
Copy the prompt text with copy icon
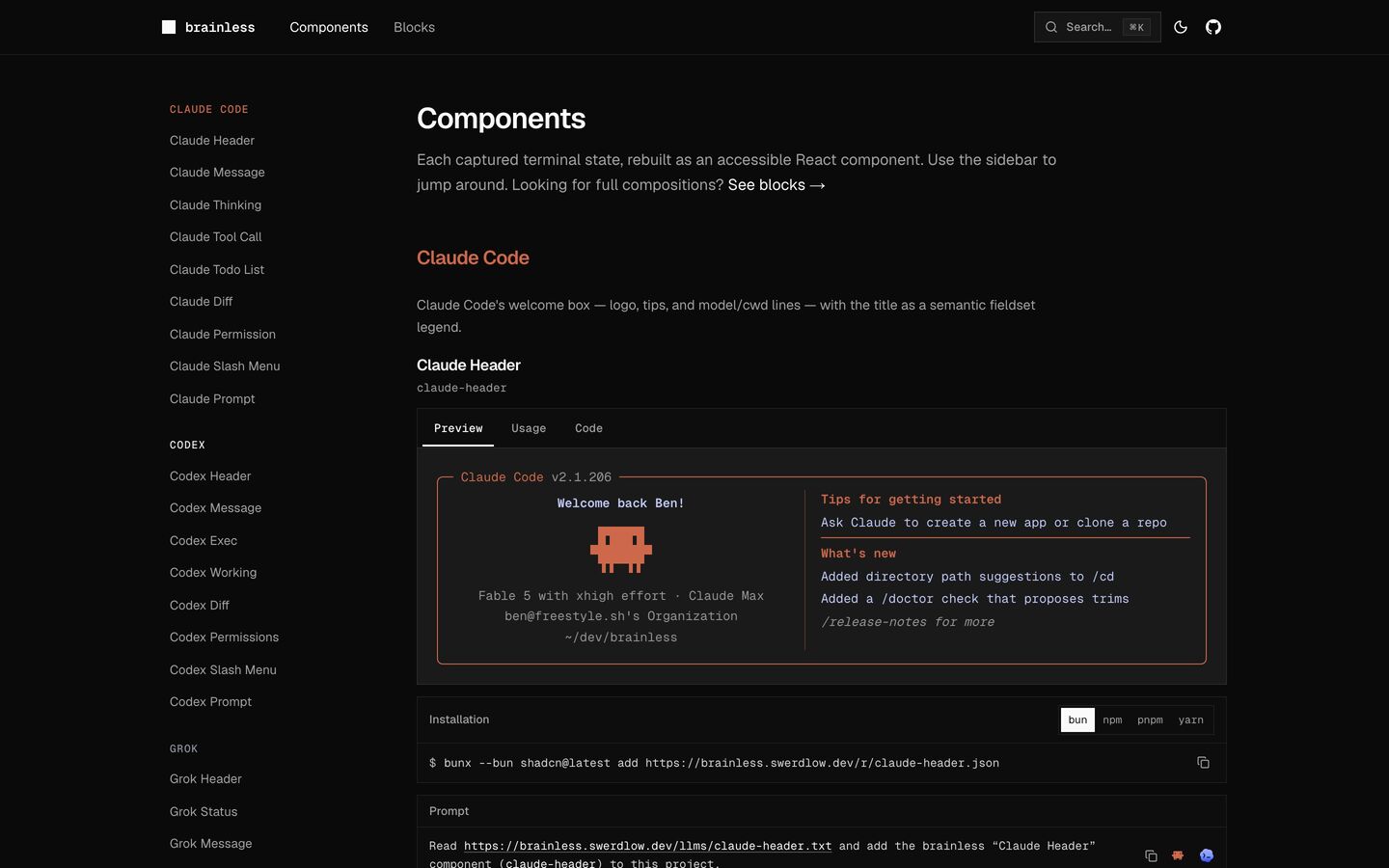(x=1151, y=855)
